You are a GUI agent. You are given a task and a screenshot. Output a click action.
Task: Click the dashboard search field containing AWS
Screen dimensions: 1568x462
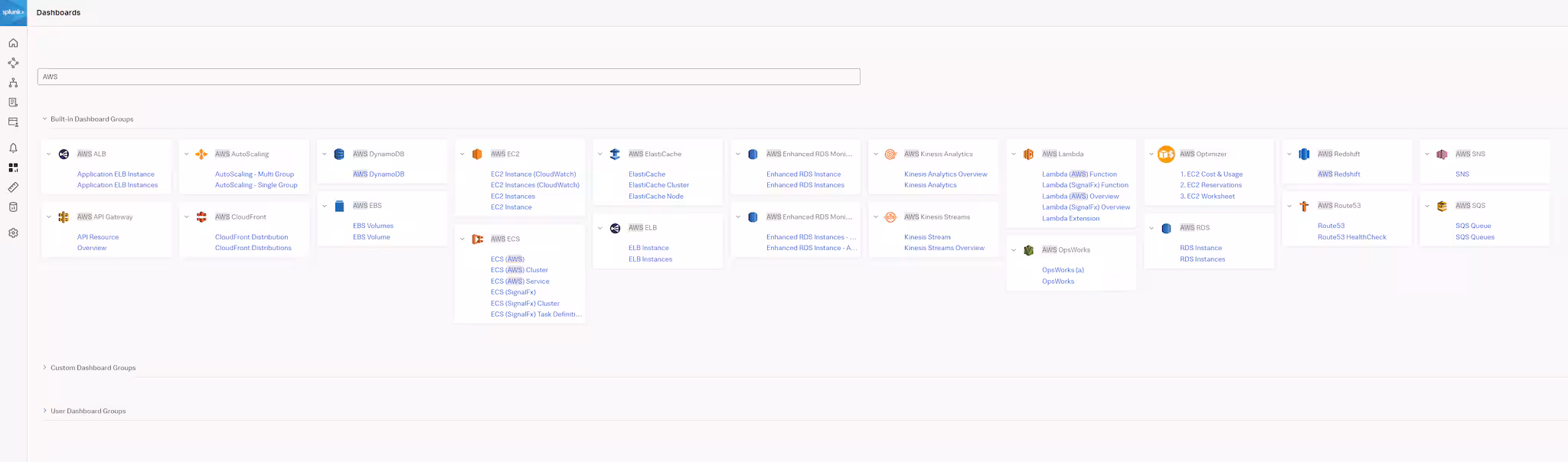(x=449, y=76)
